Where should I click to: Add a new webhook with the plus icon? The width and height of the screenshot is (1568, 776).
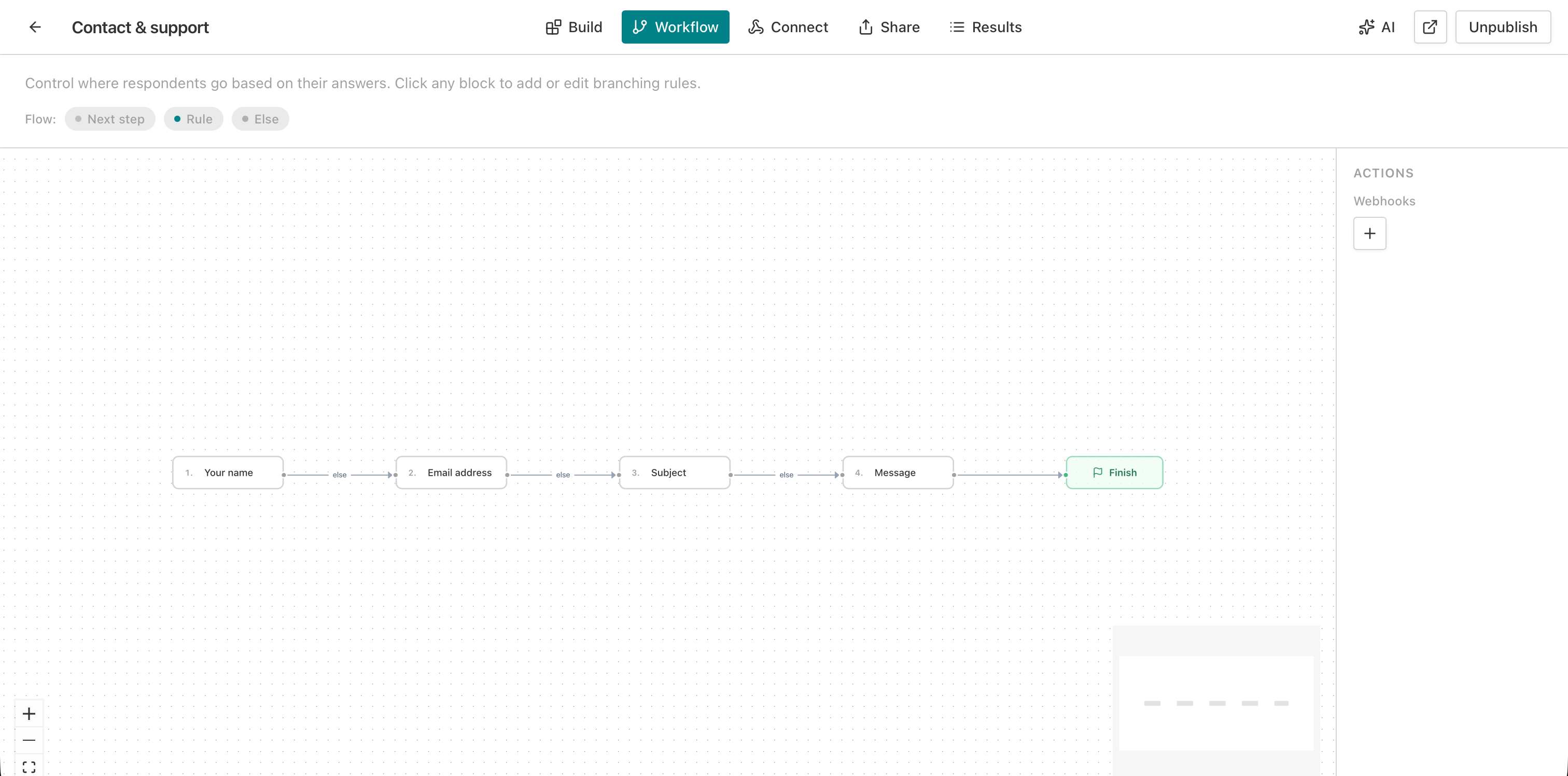[1369, 233]
